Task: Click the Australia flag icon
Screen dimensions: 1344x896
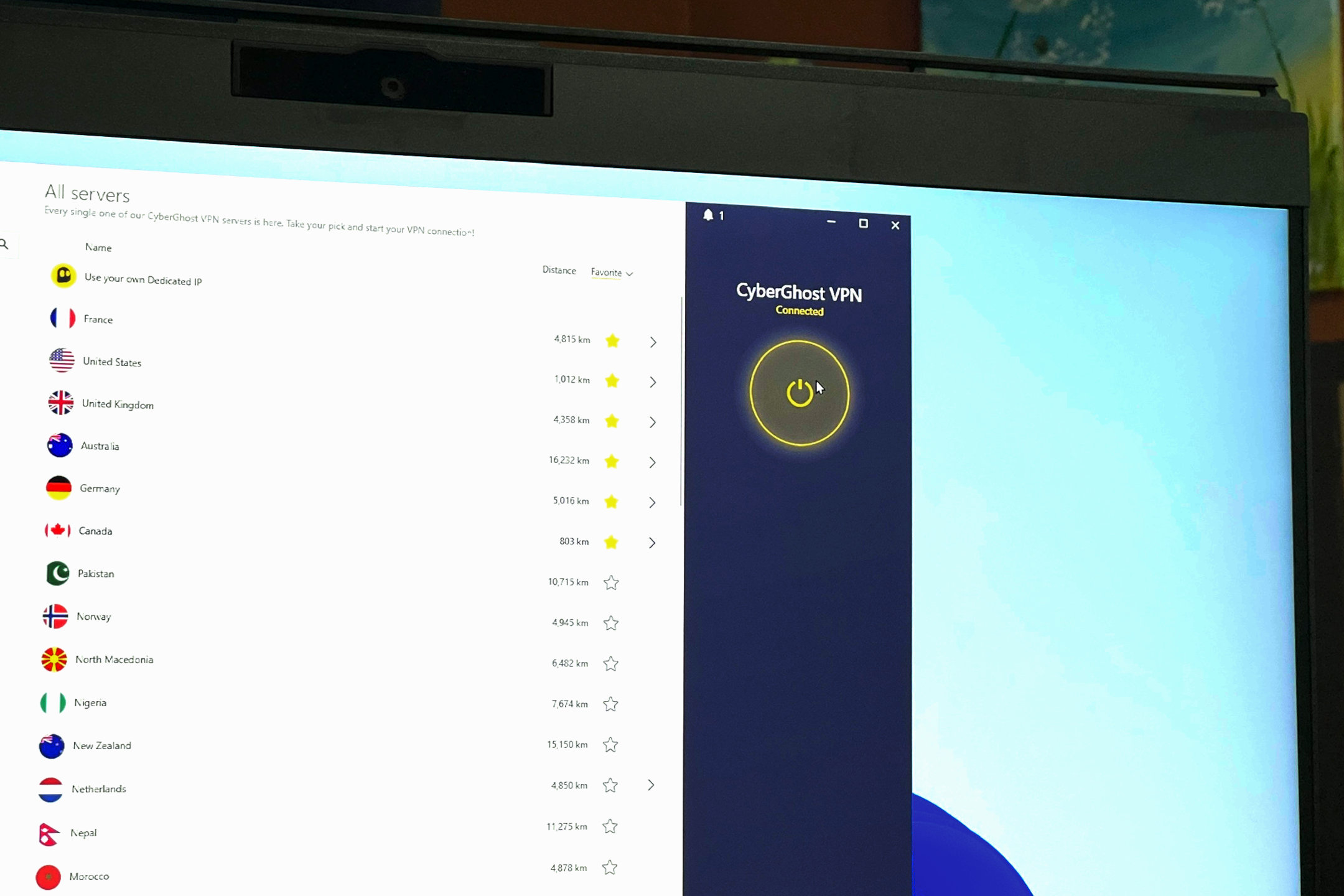Action: pos(56,445)
